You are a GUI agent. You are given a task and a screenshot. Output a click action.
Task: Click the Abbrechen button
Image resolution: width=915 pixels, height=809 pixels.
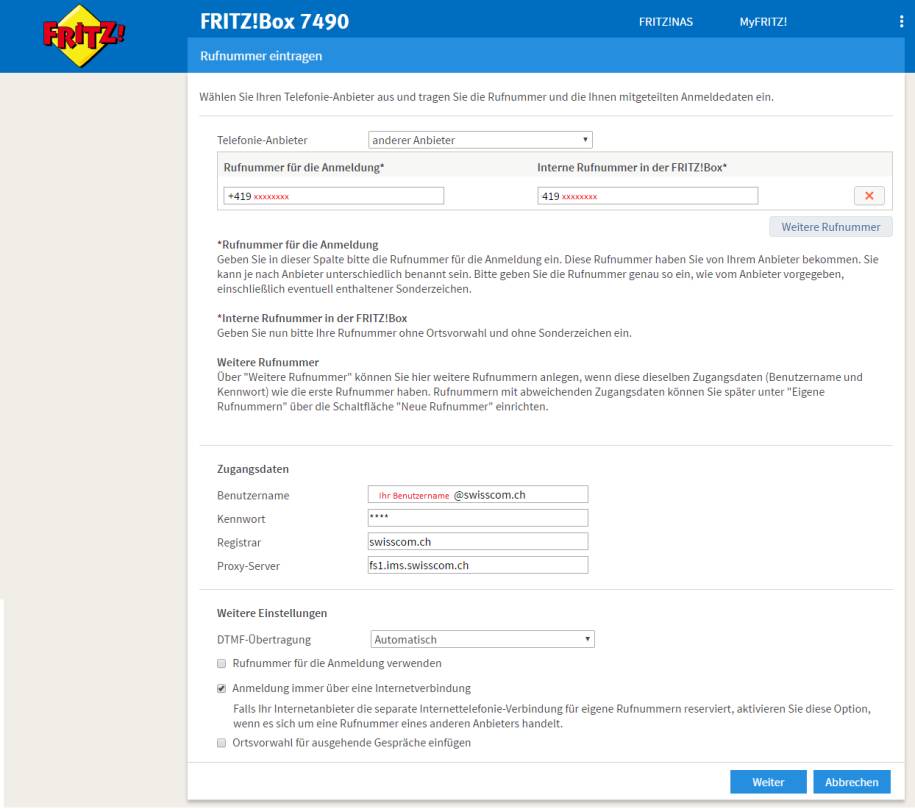point(851,782)
